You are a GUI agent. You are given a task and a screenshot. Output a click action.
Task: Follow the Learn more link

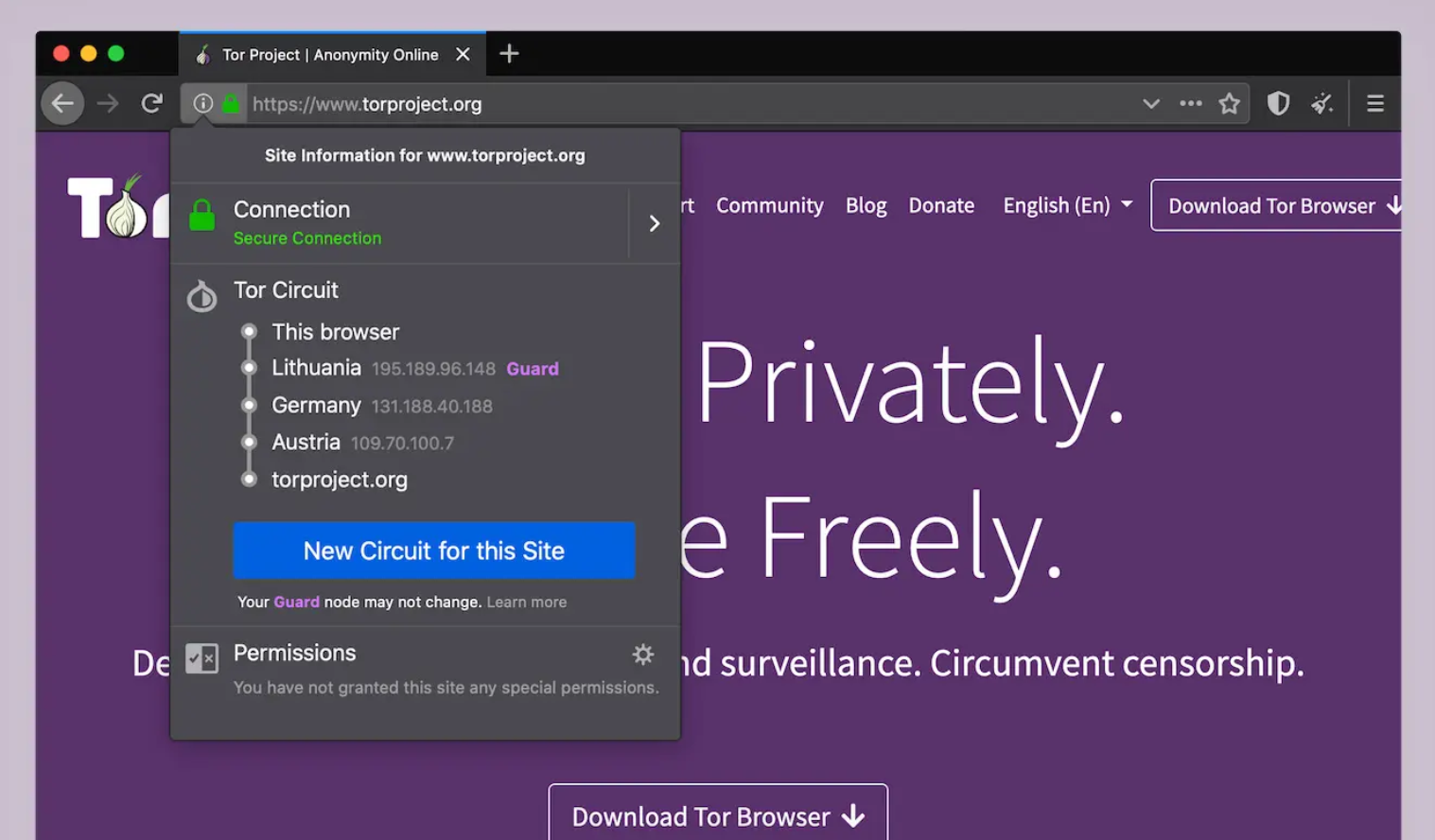tap(527, 603)
